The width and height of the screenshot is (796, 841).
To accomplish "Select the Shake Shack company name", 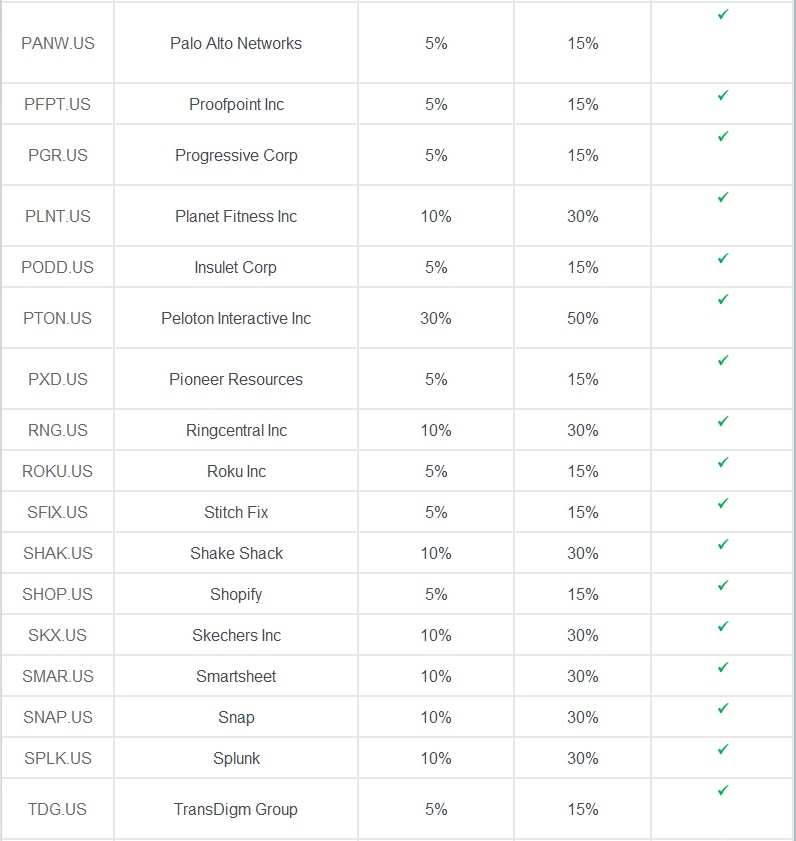I will click(x=236, y=553).
